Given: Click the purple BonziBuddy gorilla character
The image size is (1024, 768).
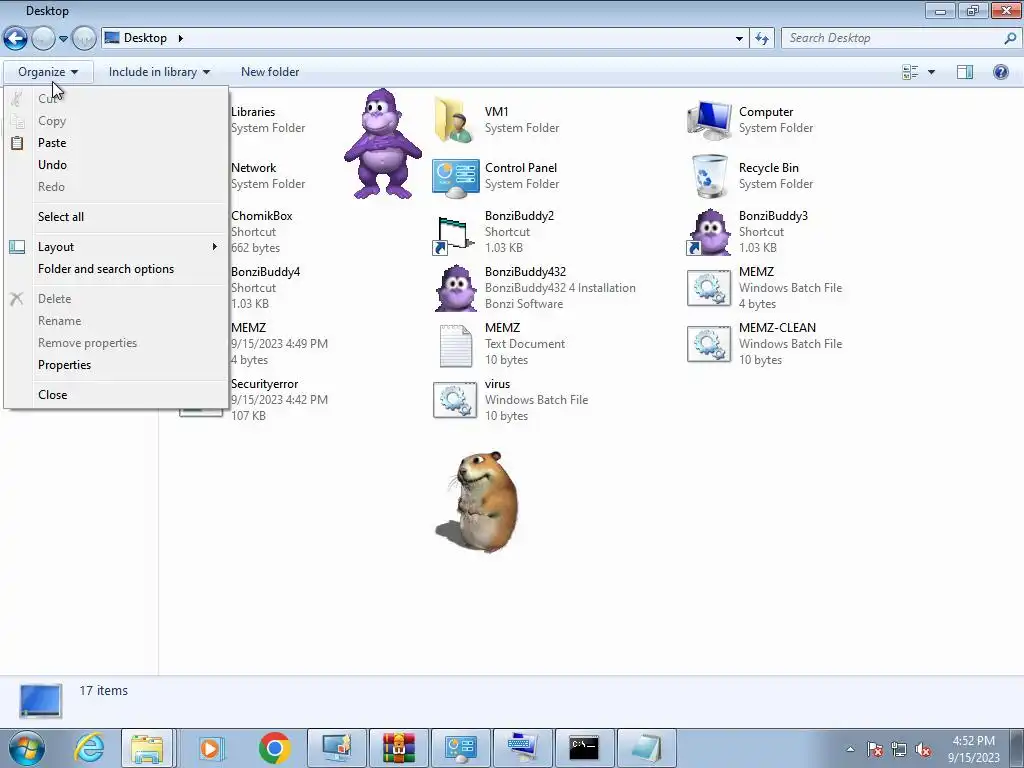Looking at the screenshot, I should coord(383,144).
